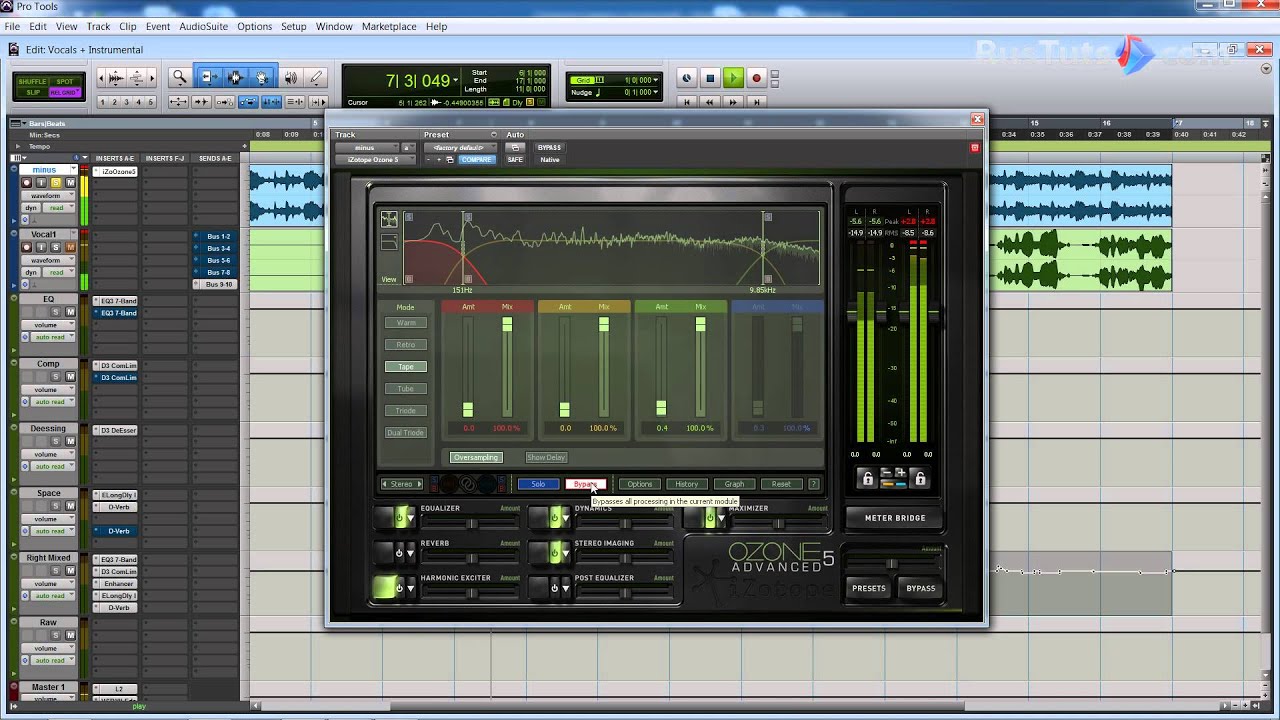The image size is (1280, 720).
Task: Open the Track menu
Action: 98,27
